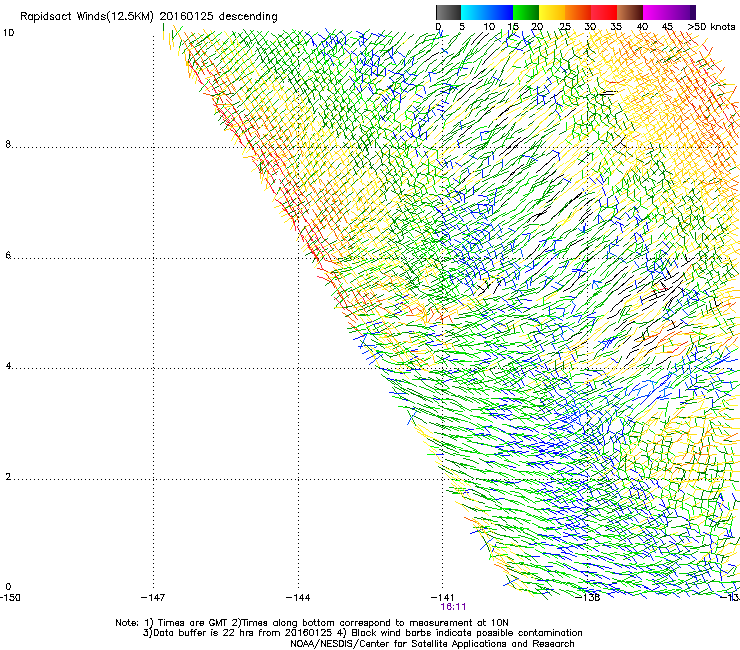Click the '>50 knots' legend label
The height and width of the screenshot is (650, 740).
click(711, 27)
